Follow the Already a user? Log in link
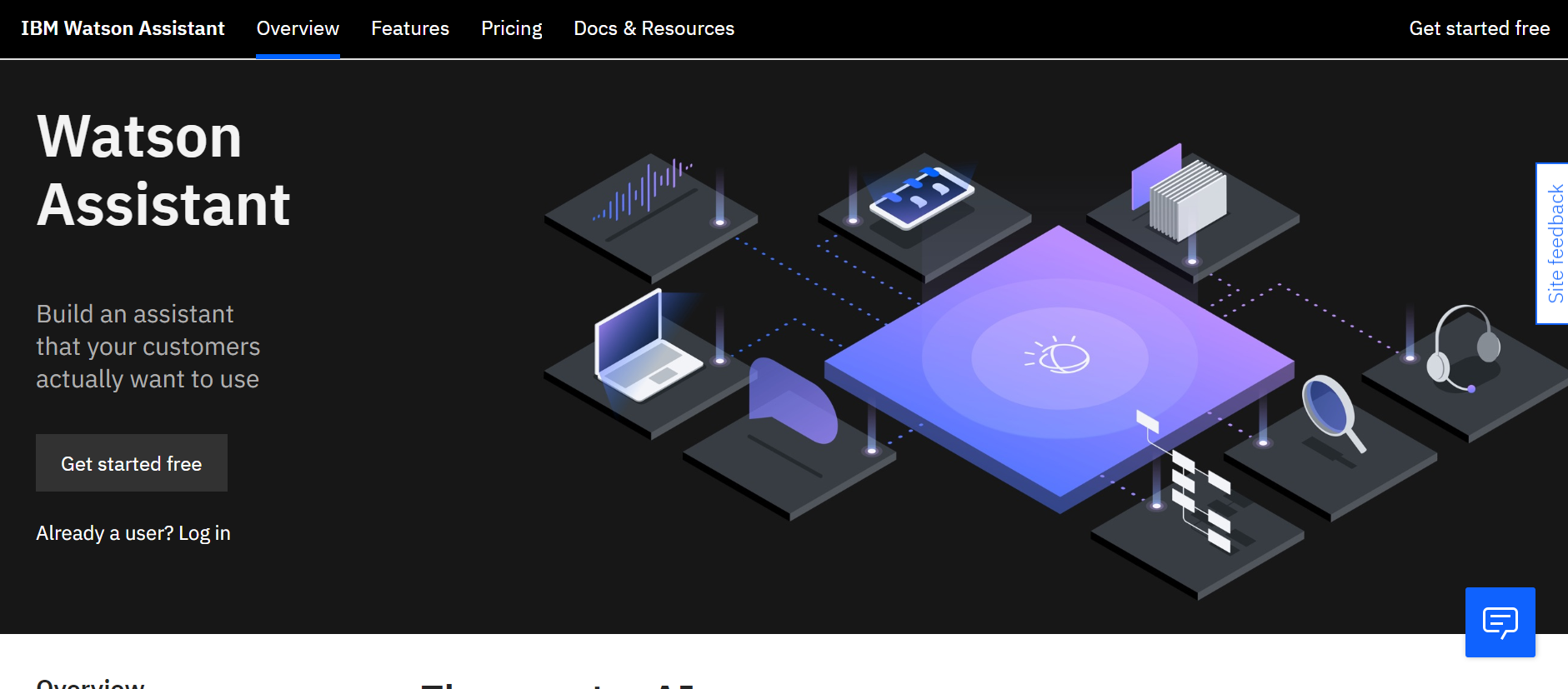 click(x=133, y=533)
